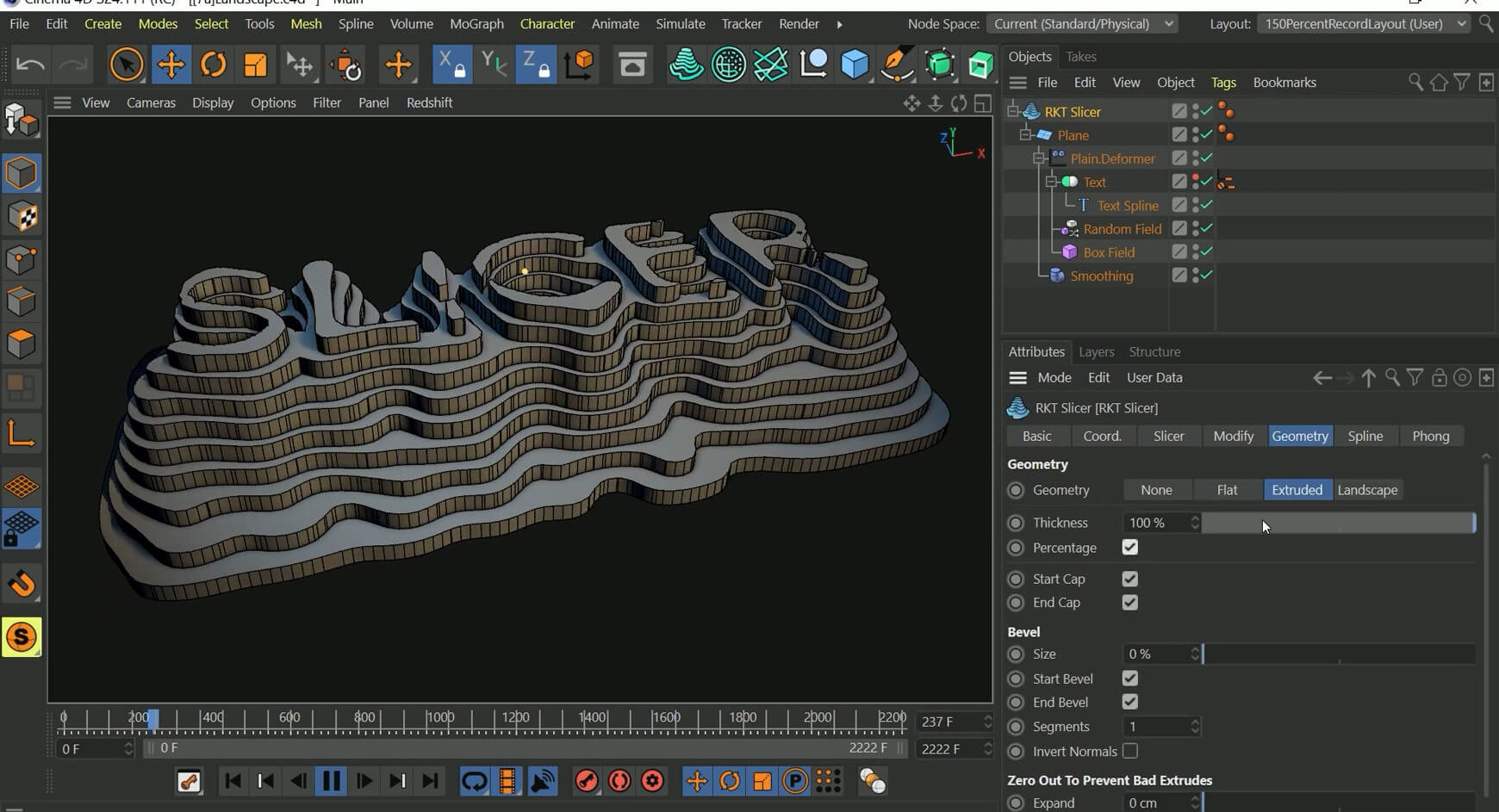This screenshot has width=1499, height=812.
Task: Open the MoGraph menu
Action: coord(476,23)
